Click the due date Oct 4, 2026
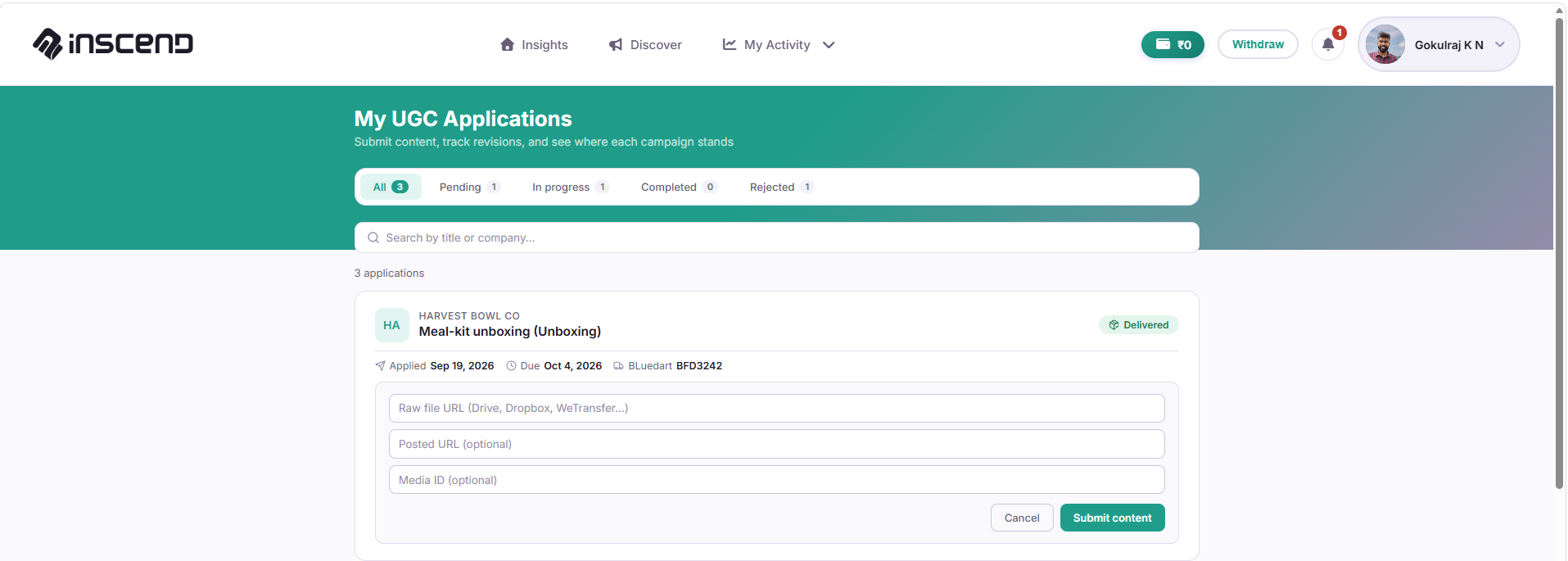The height and width of the screenshot is (561, 1568). 573,366
